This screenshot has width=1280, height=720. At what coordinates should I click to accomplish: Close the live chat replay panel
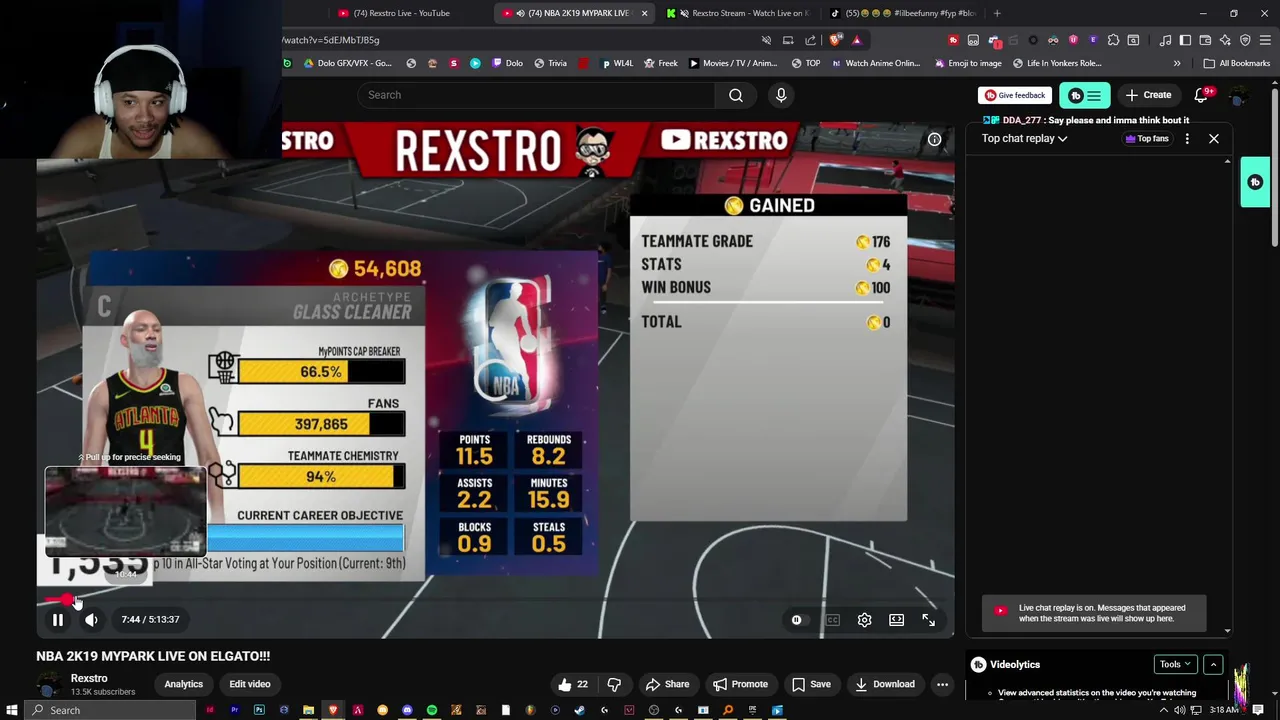1214,139
